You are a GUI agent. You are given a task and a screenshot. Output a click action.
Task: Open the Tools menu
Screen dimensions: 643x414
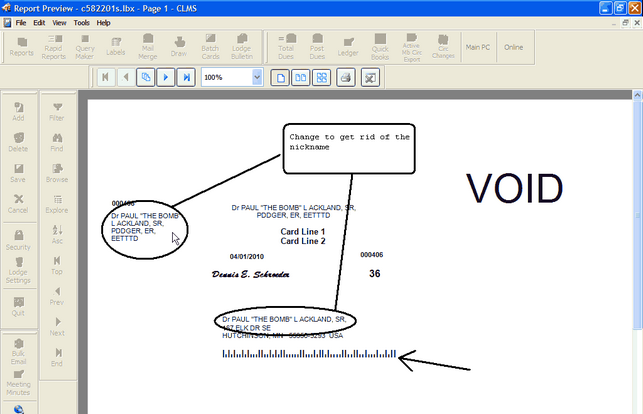coord(81,22)
